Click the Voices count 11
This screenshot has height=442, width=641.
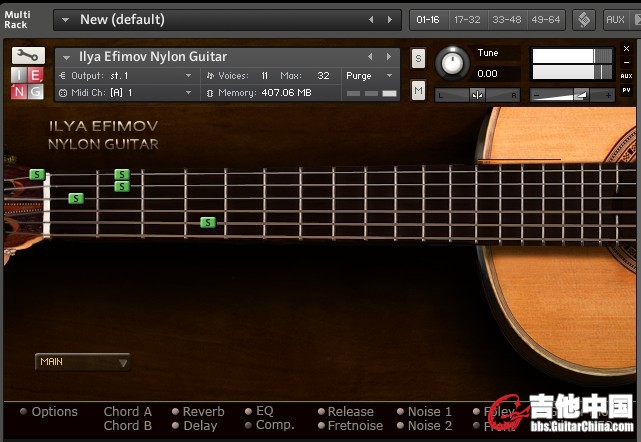pos(264,76)
